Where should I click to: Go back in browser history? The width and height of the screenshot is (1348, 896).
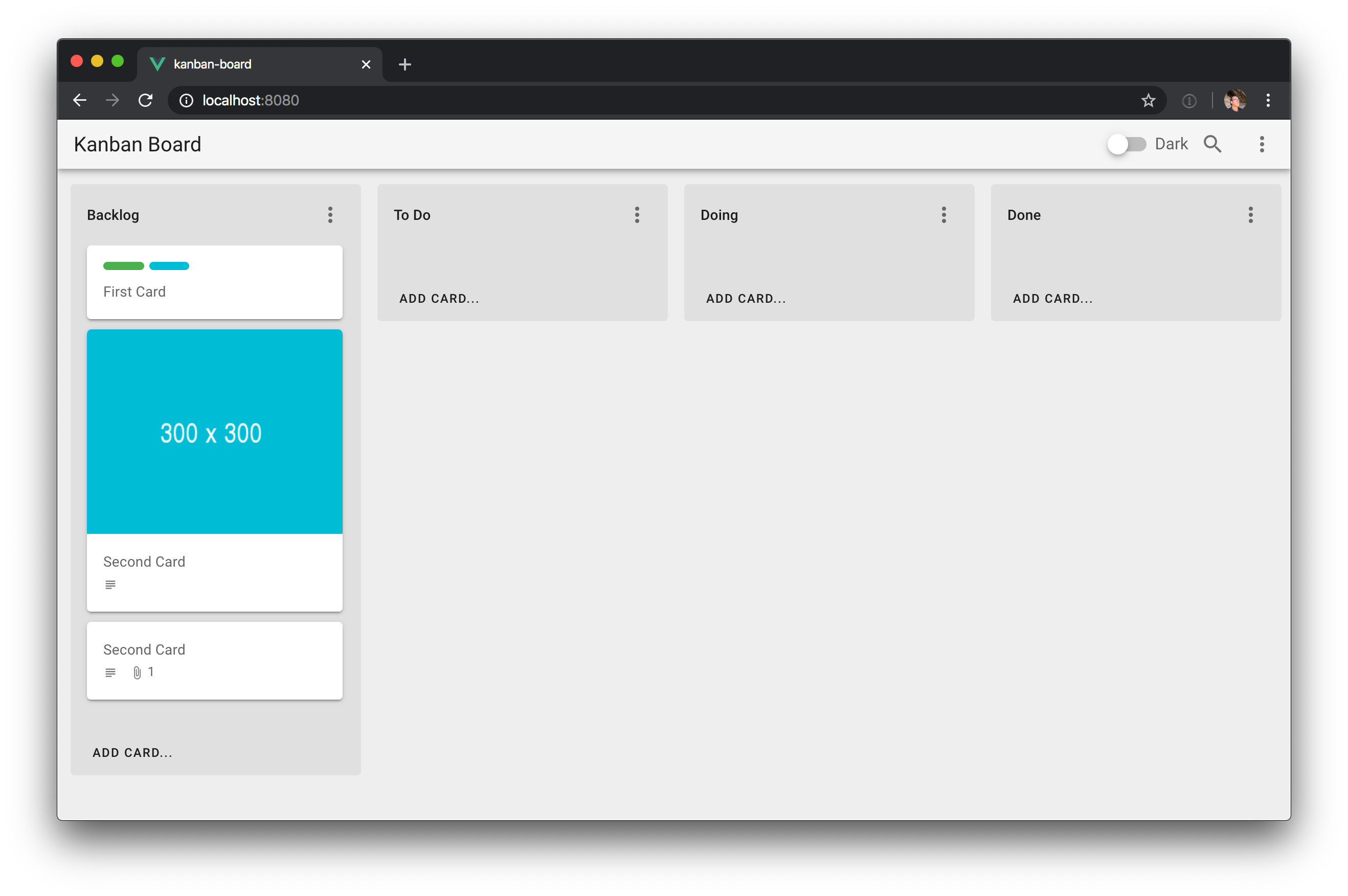click(x=80, y=101)
